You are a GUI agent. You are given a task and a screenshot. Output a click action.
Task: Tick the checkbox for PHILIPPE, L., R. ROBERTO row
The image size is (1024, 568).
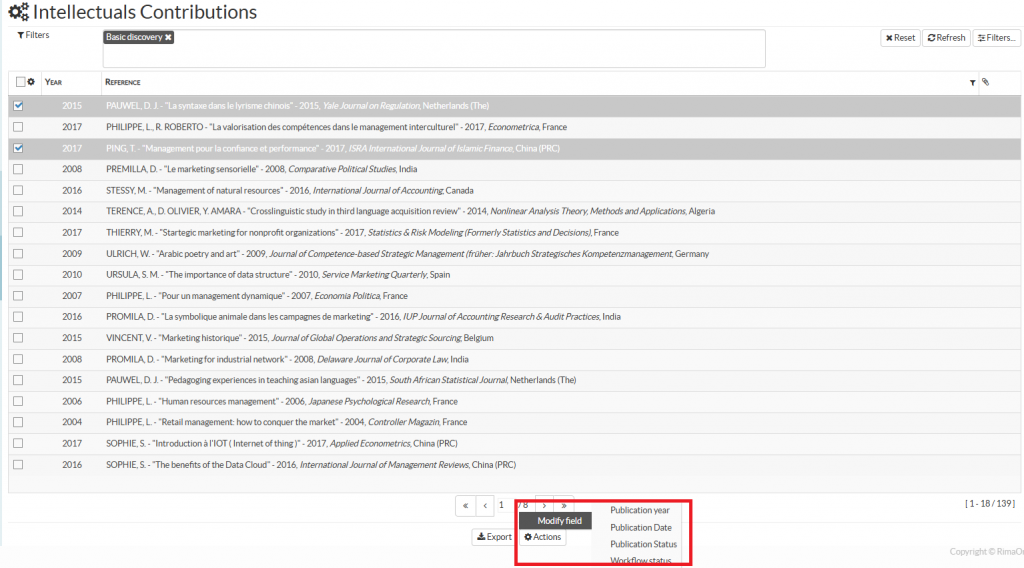coord(18,127)
